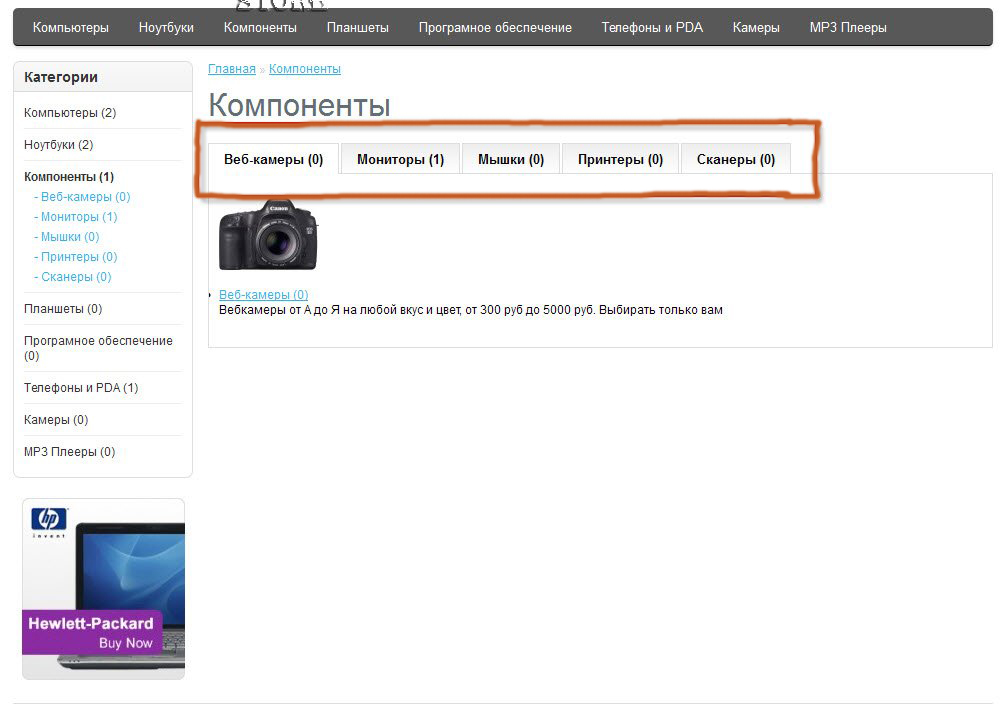1005x704 pixels.
Task: Click the Hewlett-Packard Buy Now banner
Action: coord(103,589)
